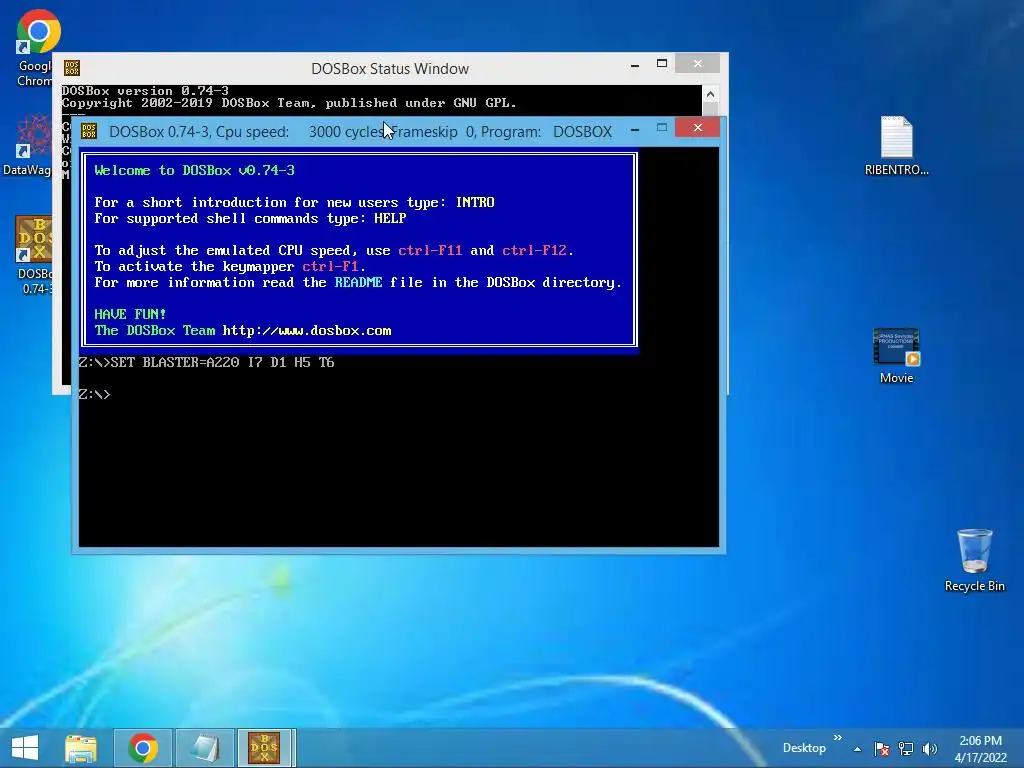Click the DOSBox icon in the main DOSBox title bar

pyautogui.click(x=89, y=131)
